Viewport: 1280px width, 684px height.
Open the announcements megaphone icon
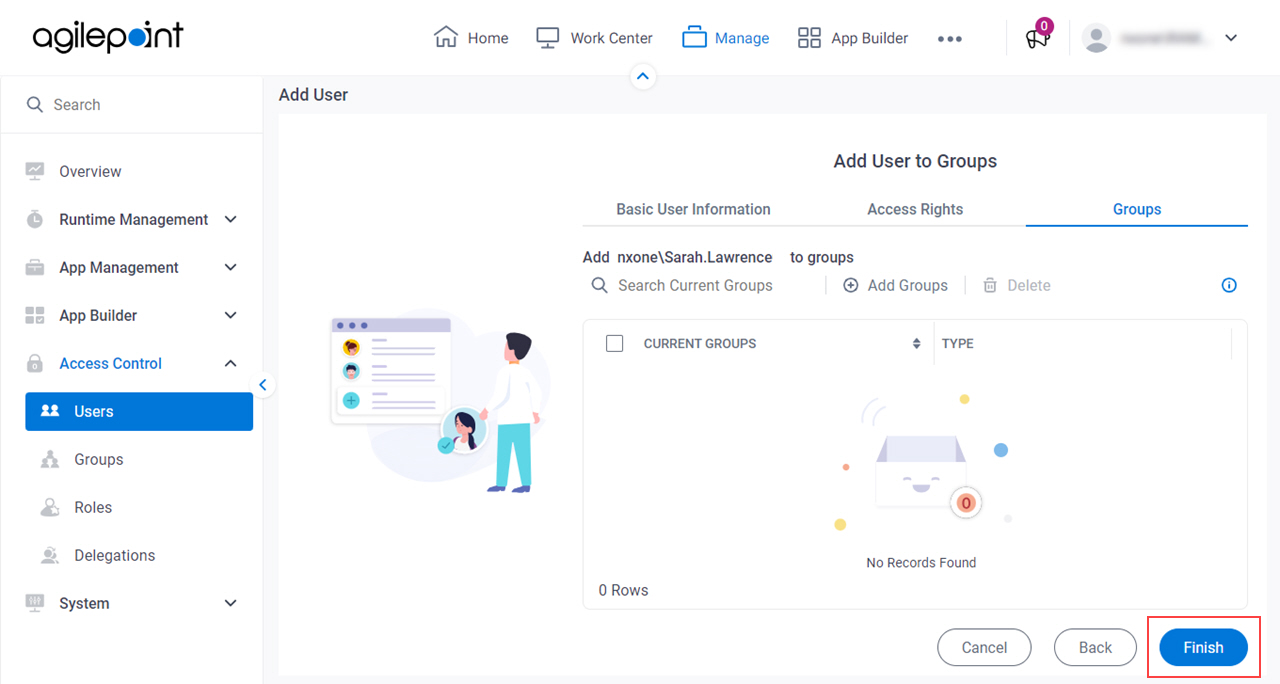pyautogui.click(x=1037, y=39)
